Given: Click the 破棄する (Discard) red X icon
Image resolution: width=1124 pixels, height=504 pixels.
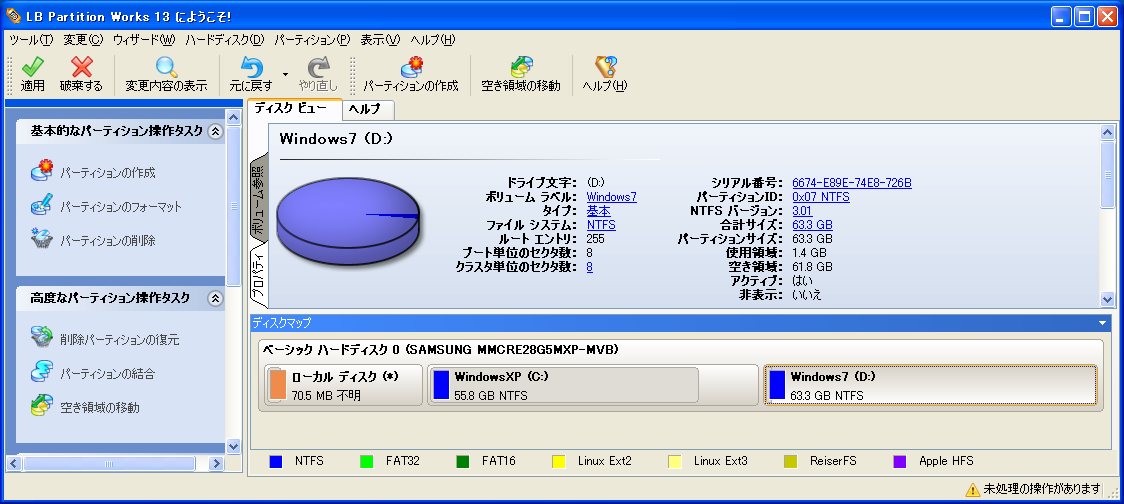Looking at the screenshot, I should [x=81, y=67].
